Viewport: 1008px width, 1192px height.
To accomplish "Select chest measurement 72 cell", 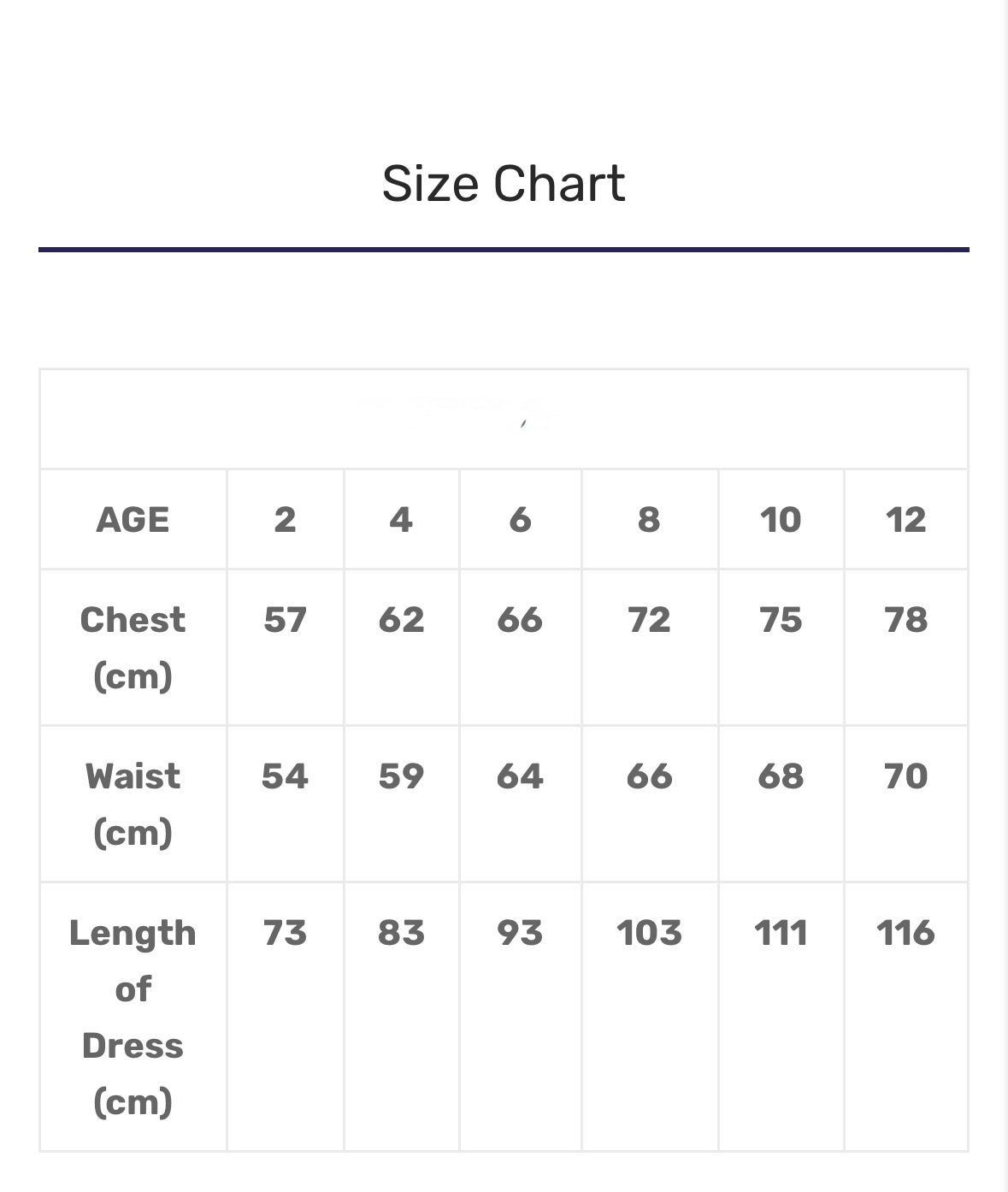I will (x=649, y=620).
